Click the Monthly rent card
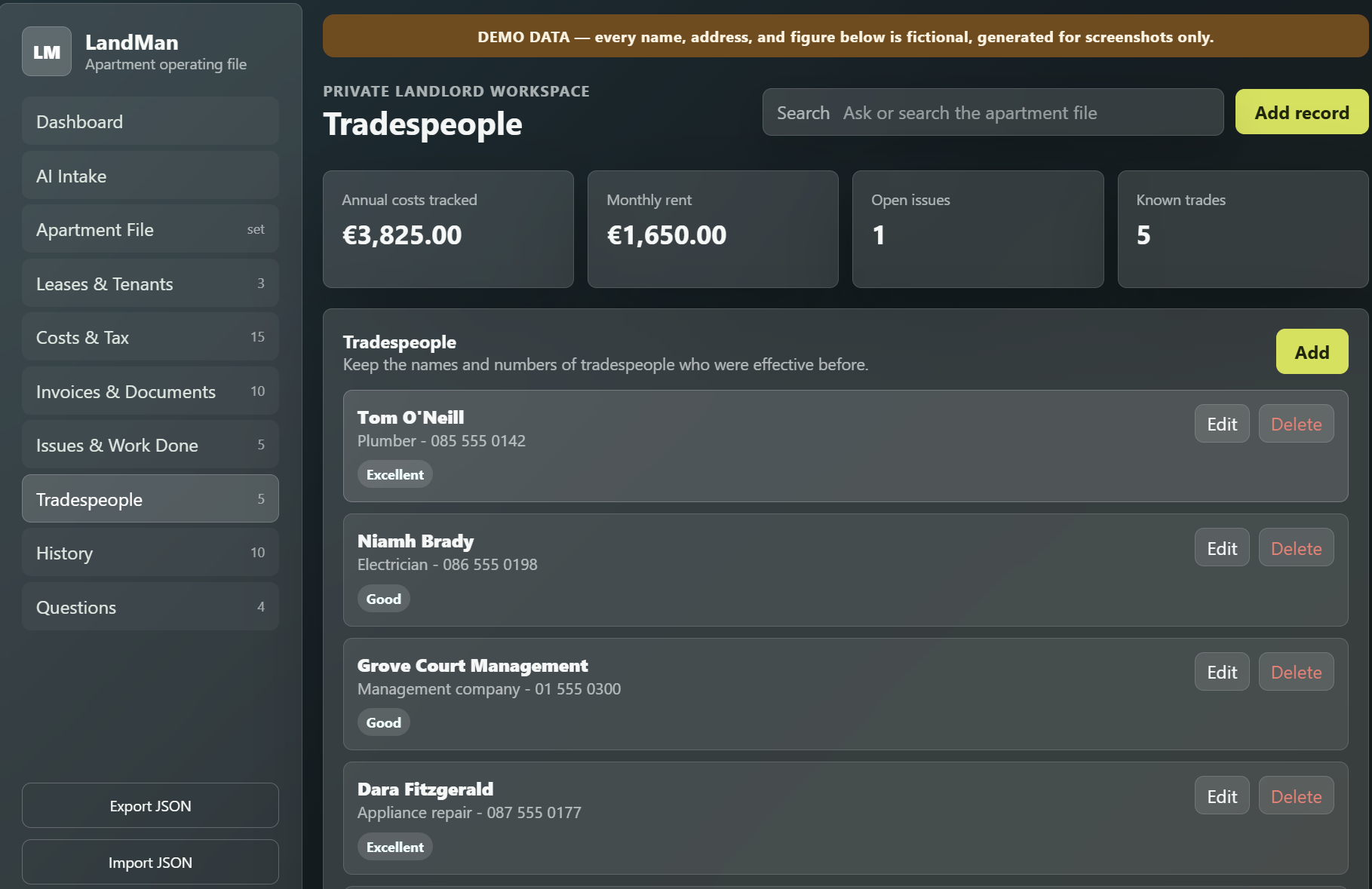This screenshot has height=889, width=1372. coord(713,229)
